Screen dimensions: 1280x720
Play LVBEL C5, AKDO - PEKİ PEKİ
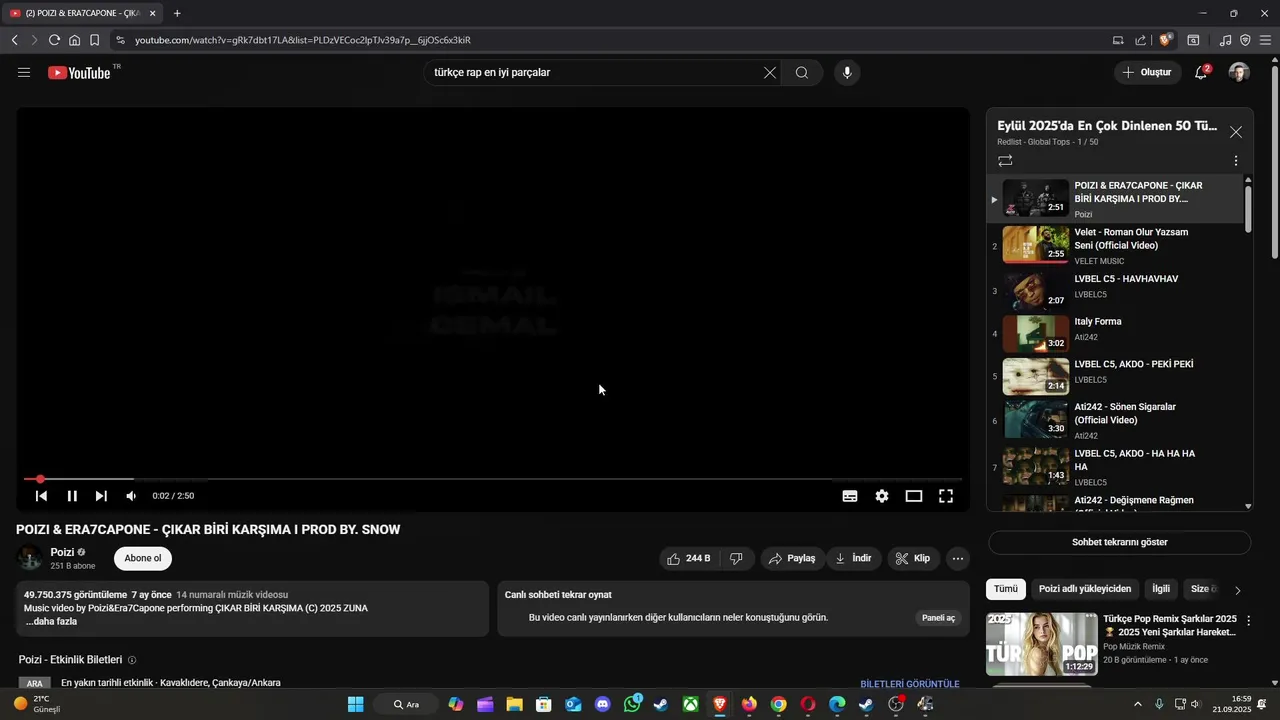1117,375
